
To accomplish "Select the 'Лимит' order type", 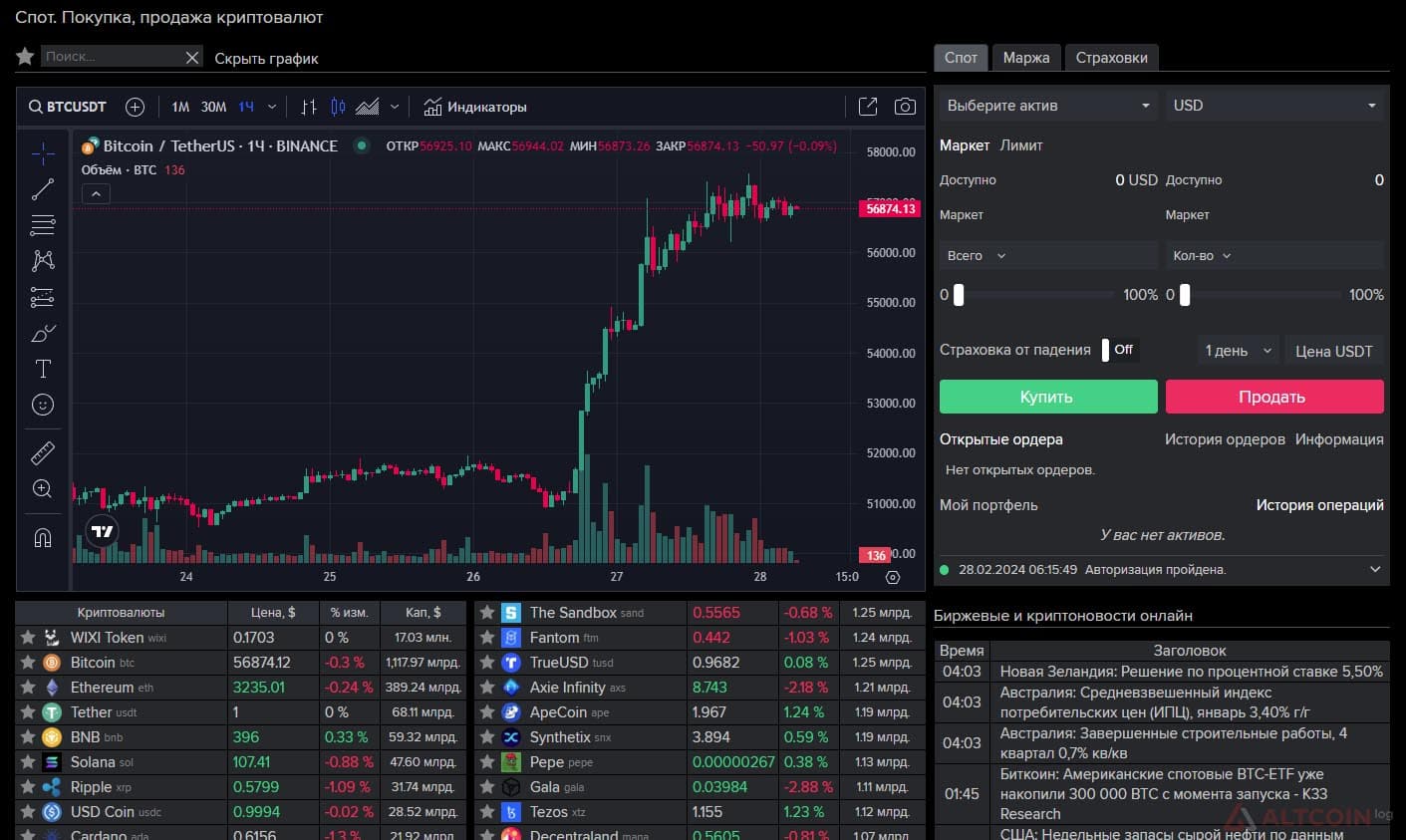I will click(x=1021, y=145).
